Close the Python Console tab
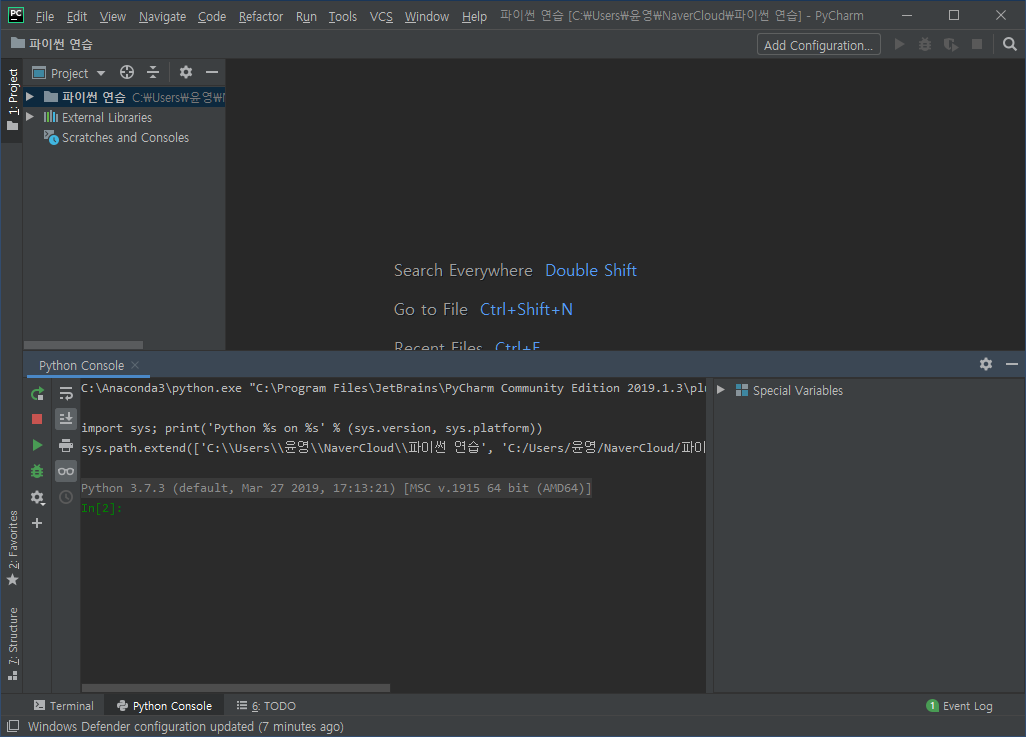The width and height of the screenshot is (1026, 737). 135,365
